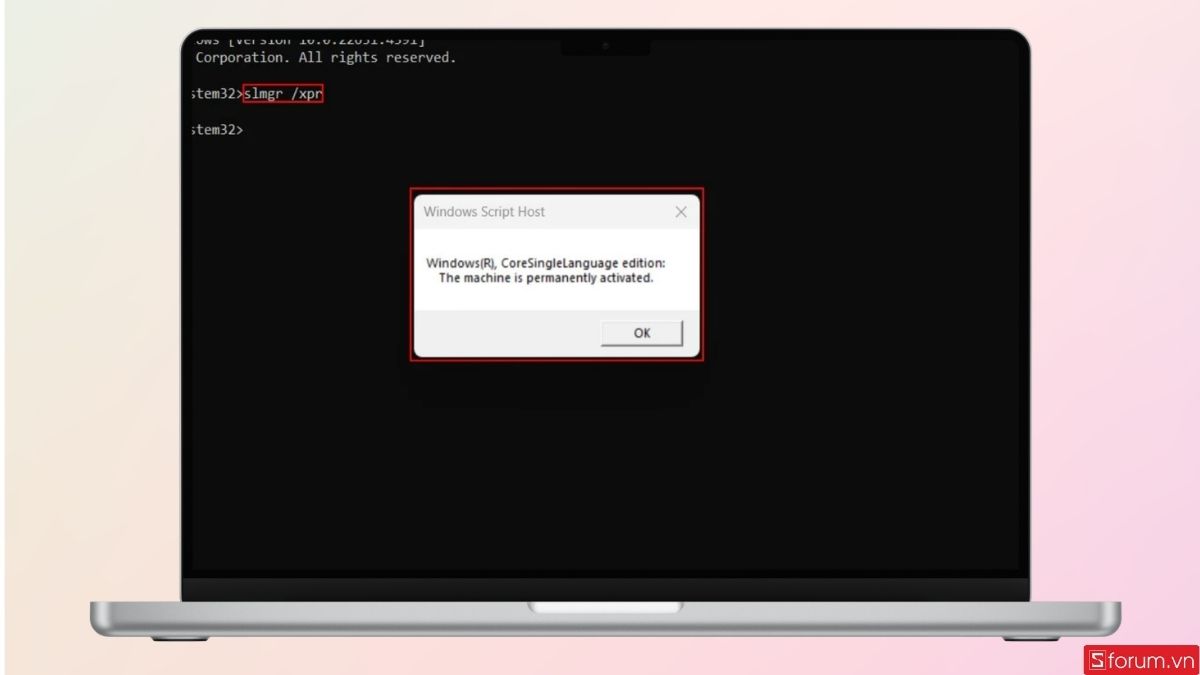This screenshot has width=1200, height=675.
Task: Click OK in Windows Script Host dialog
Action: coord(642,333)
